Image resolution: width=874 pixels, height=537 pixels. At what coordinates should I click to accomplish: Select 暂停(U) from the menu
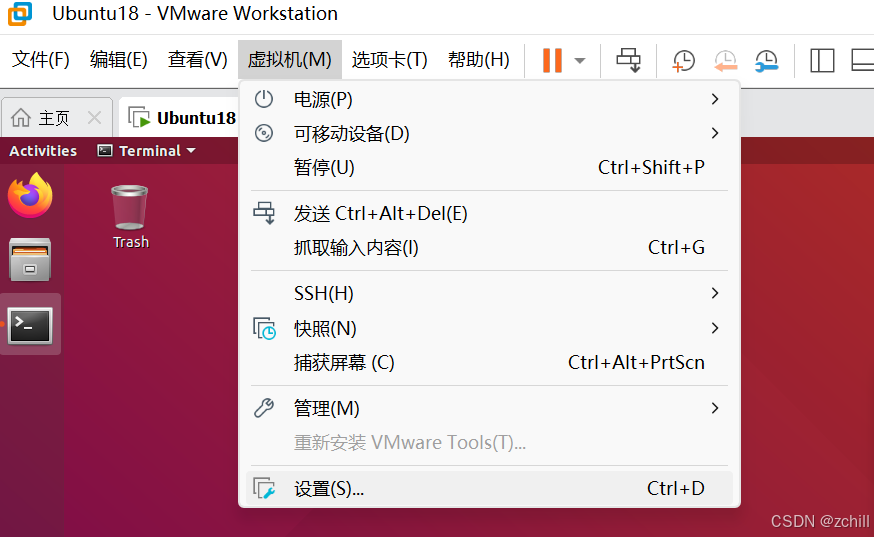click(489, 167)
